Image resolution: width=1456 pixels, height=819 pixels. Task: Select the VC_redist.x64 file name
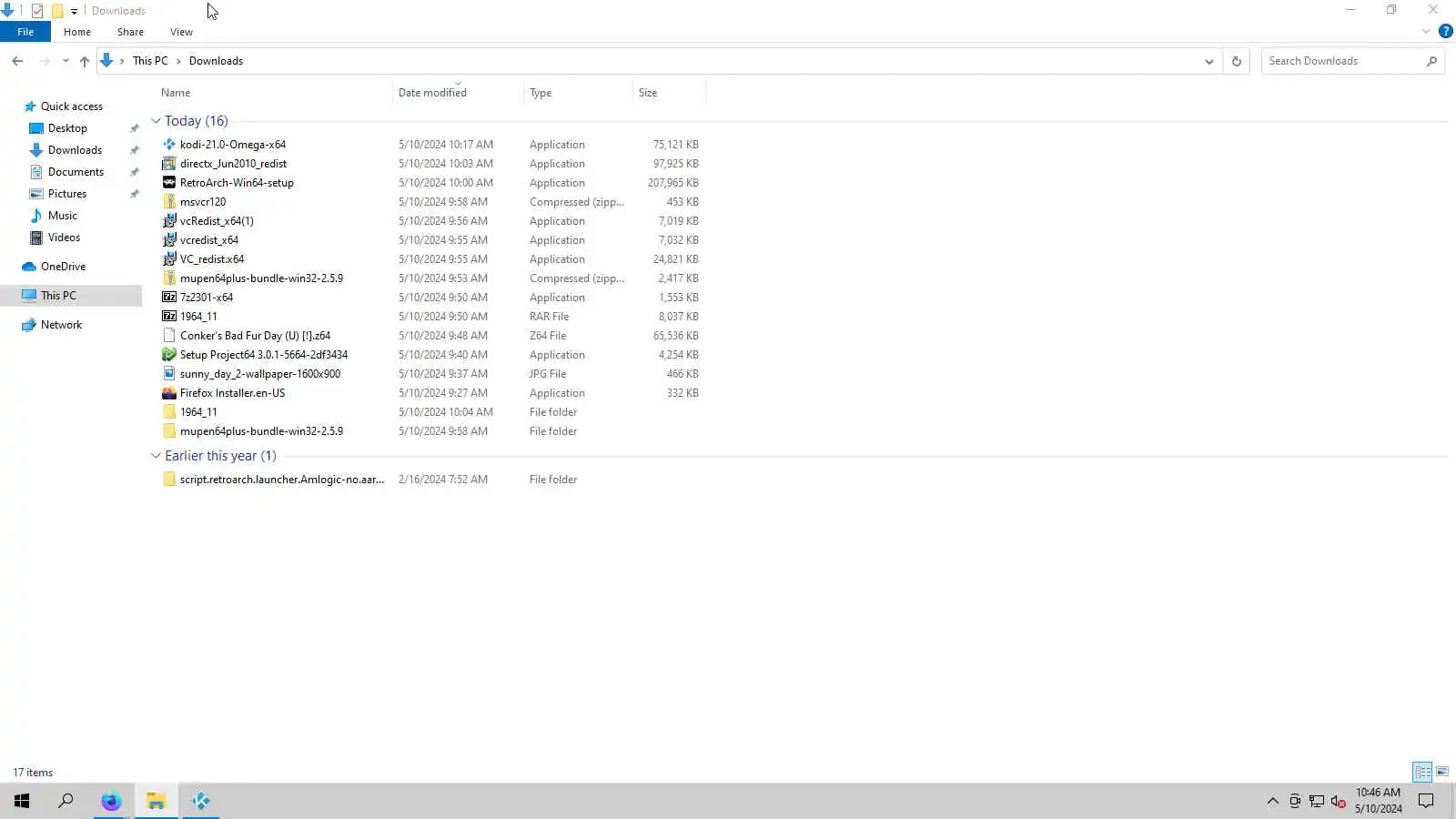pyautogui.click(x=212, y=259)
